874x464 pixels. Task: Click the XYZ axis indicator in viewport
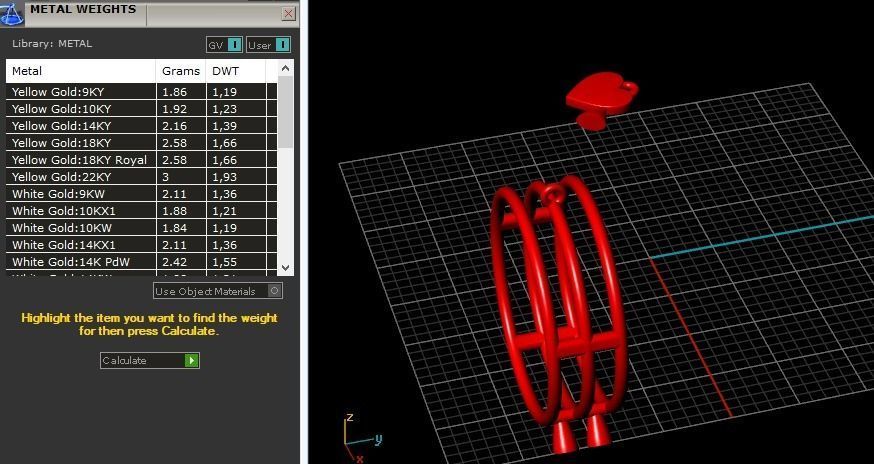361,439
